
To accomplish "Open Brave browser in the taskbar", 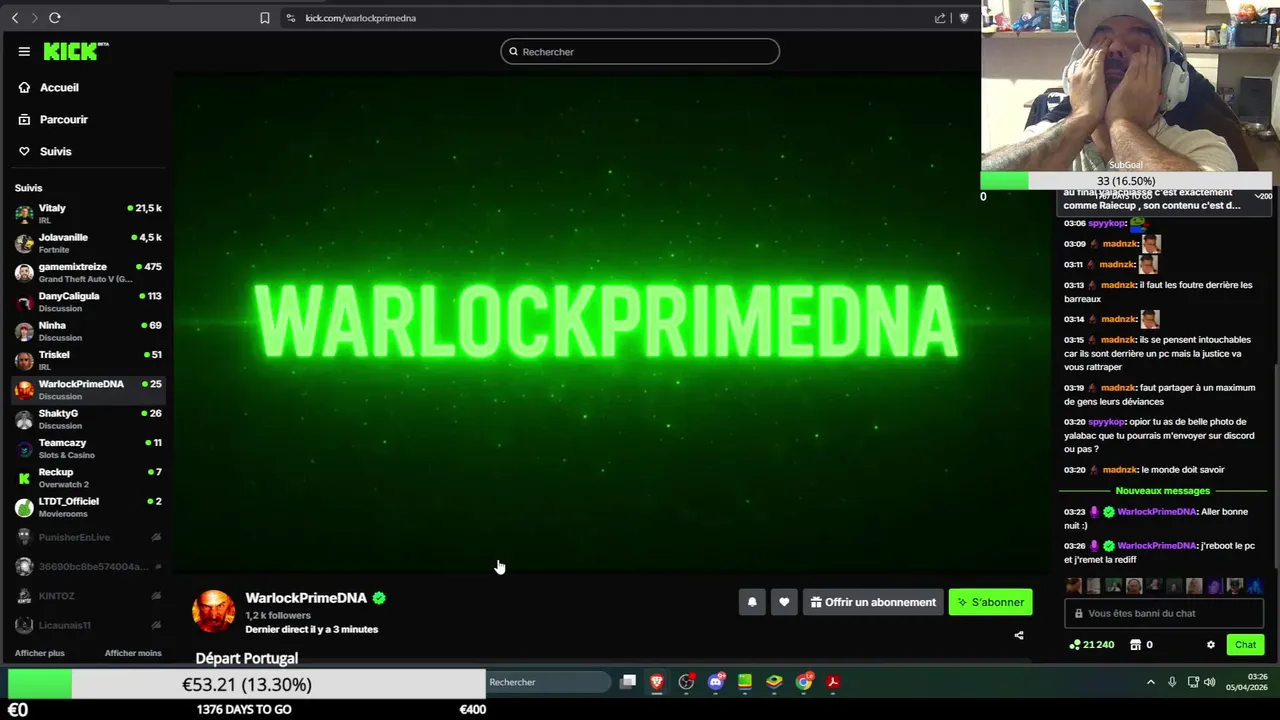I will pyautogui.click(x=657, y=682).
